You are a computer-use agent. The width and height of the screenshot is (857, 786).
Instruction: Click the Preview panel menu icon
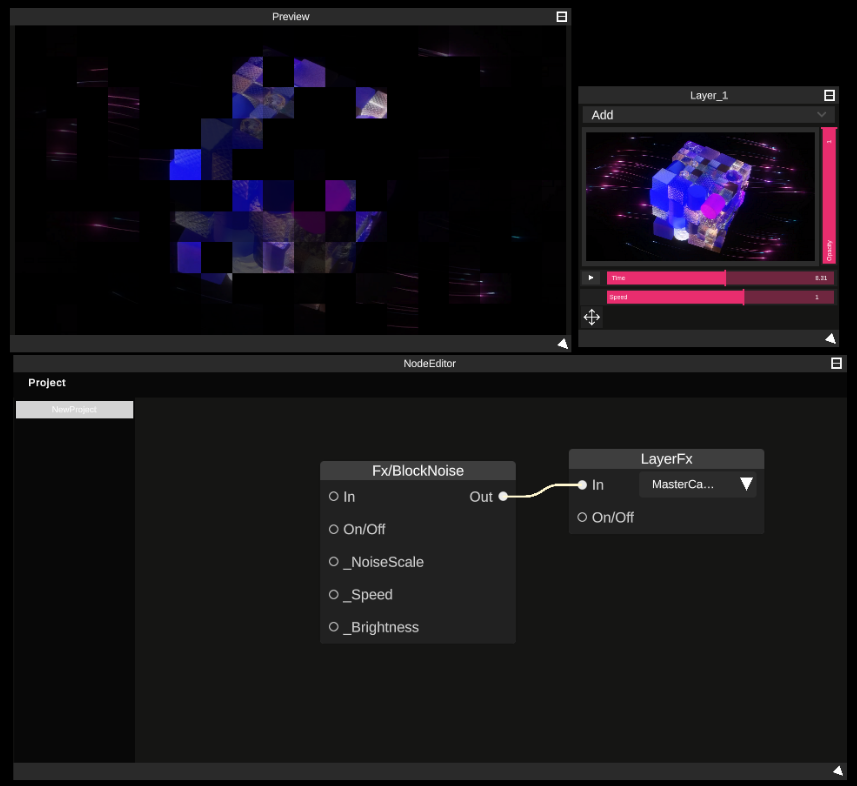[561, 15]
